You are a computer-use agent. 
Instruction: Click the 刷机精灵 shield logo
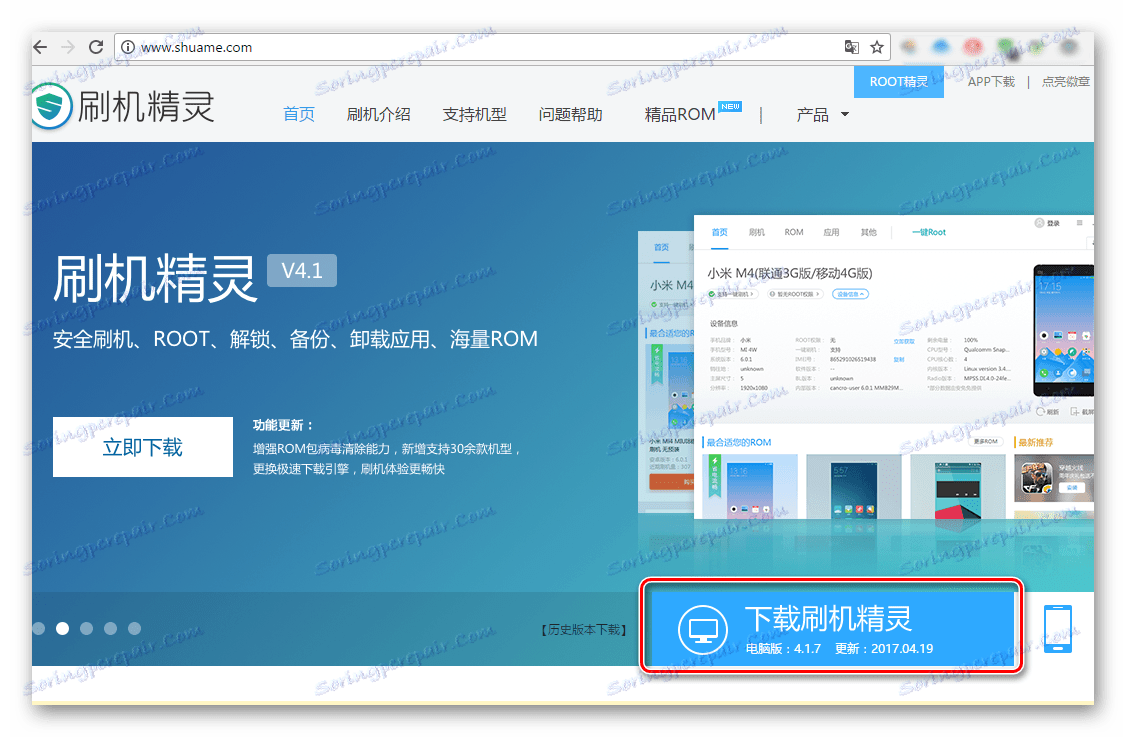pos(50,106)
